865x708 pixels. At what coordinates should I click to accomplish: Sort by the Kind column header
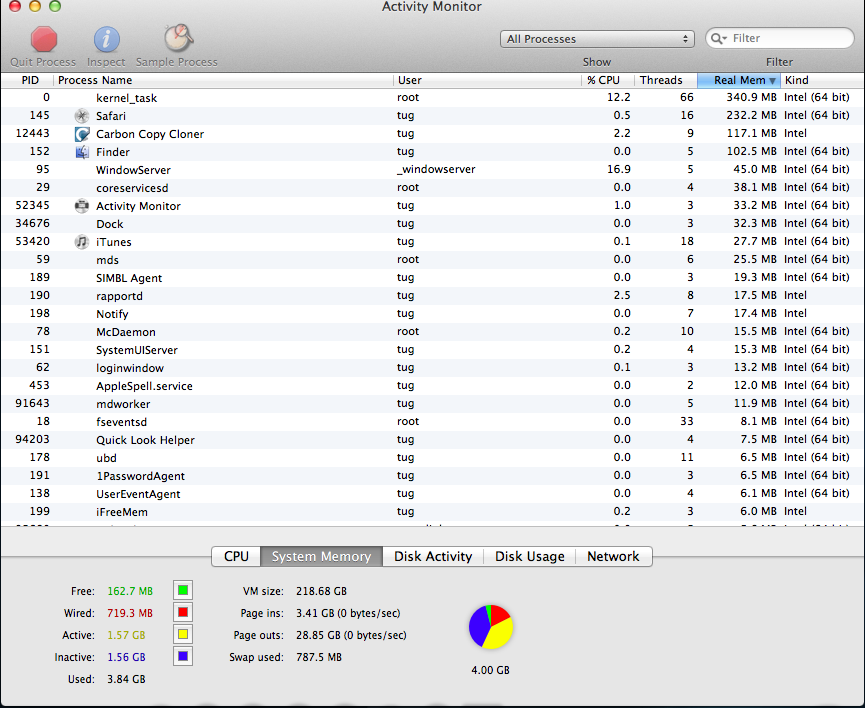[x=822, y=80]
